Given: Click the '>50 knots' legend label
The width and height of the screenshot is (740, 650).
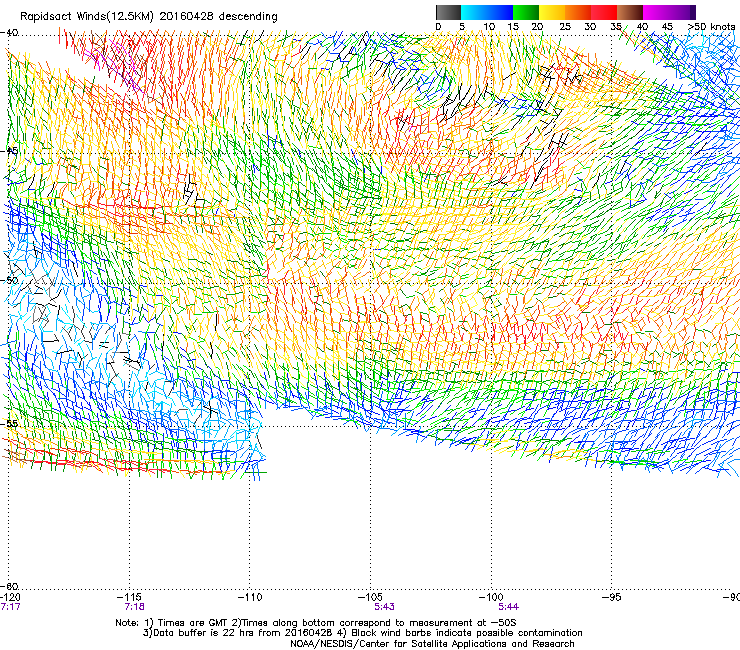Looking at the screenshot, I should (x=712, y=27).
